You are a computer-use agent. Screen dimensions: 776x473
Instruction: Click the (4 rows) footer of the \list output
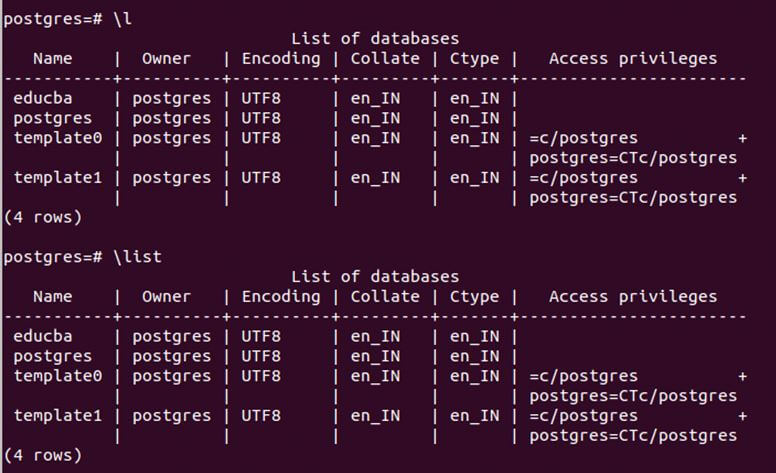pyautogui.click(x=43, y=455)
